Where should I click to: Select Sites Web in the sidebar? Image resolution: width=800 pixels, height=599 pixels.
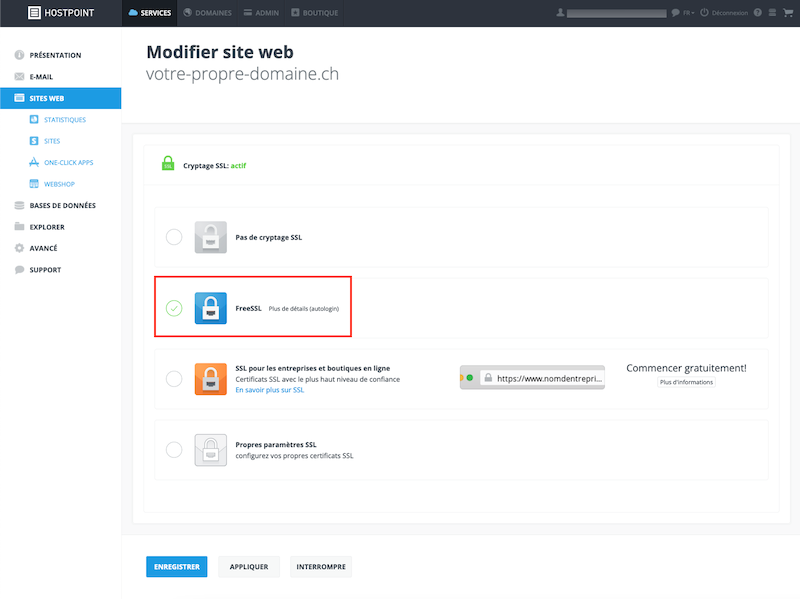pyautogui.click(x=60, y=98)
